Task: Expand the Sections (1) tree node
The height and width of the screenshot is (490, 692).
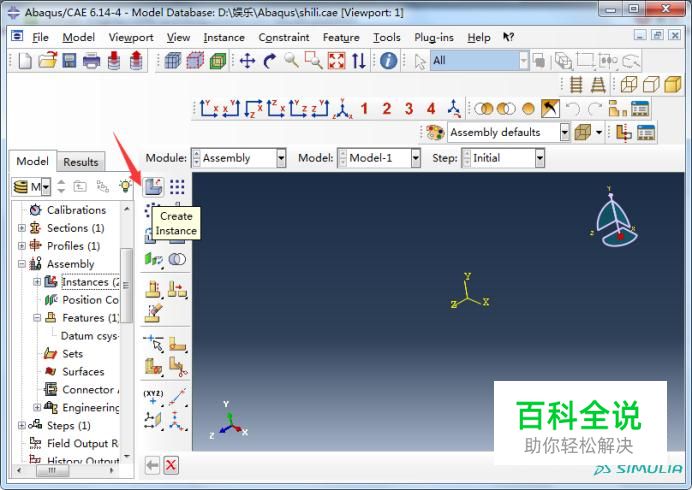Action: [x=21, y=228]
